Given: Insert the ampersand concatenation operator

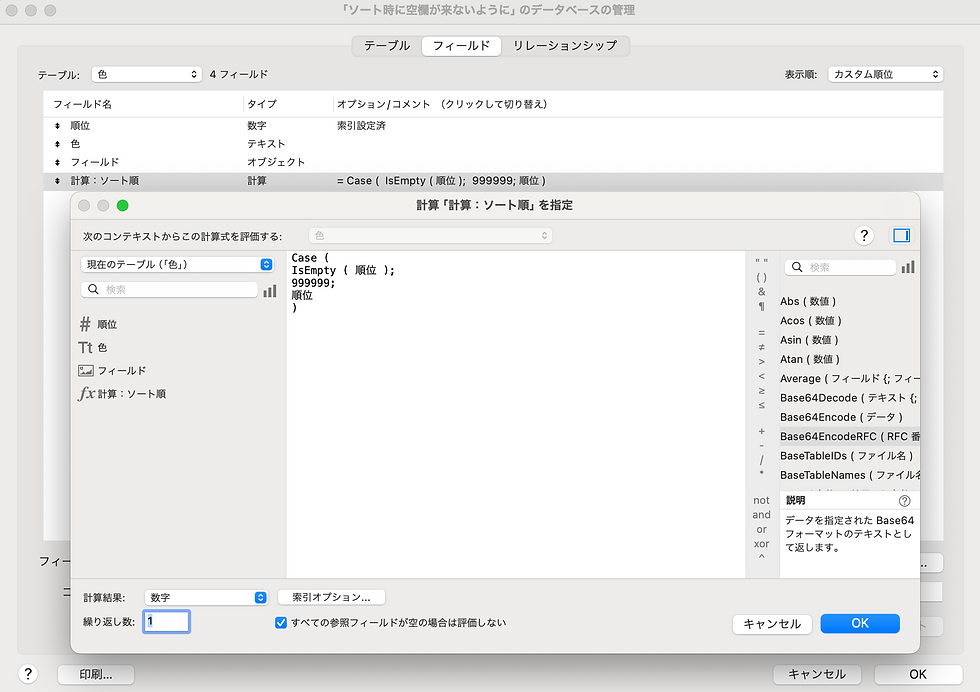Looking at the screenshot, I should pyautogui.click(x=761, y=292).
